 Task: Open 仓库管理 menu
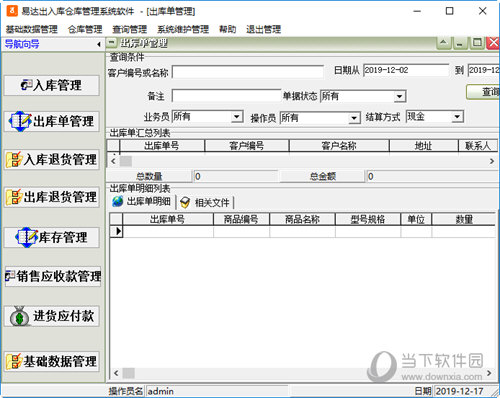tap(85, 29)
